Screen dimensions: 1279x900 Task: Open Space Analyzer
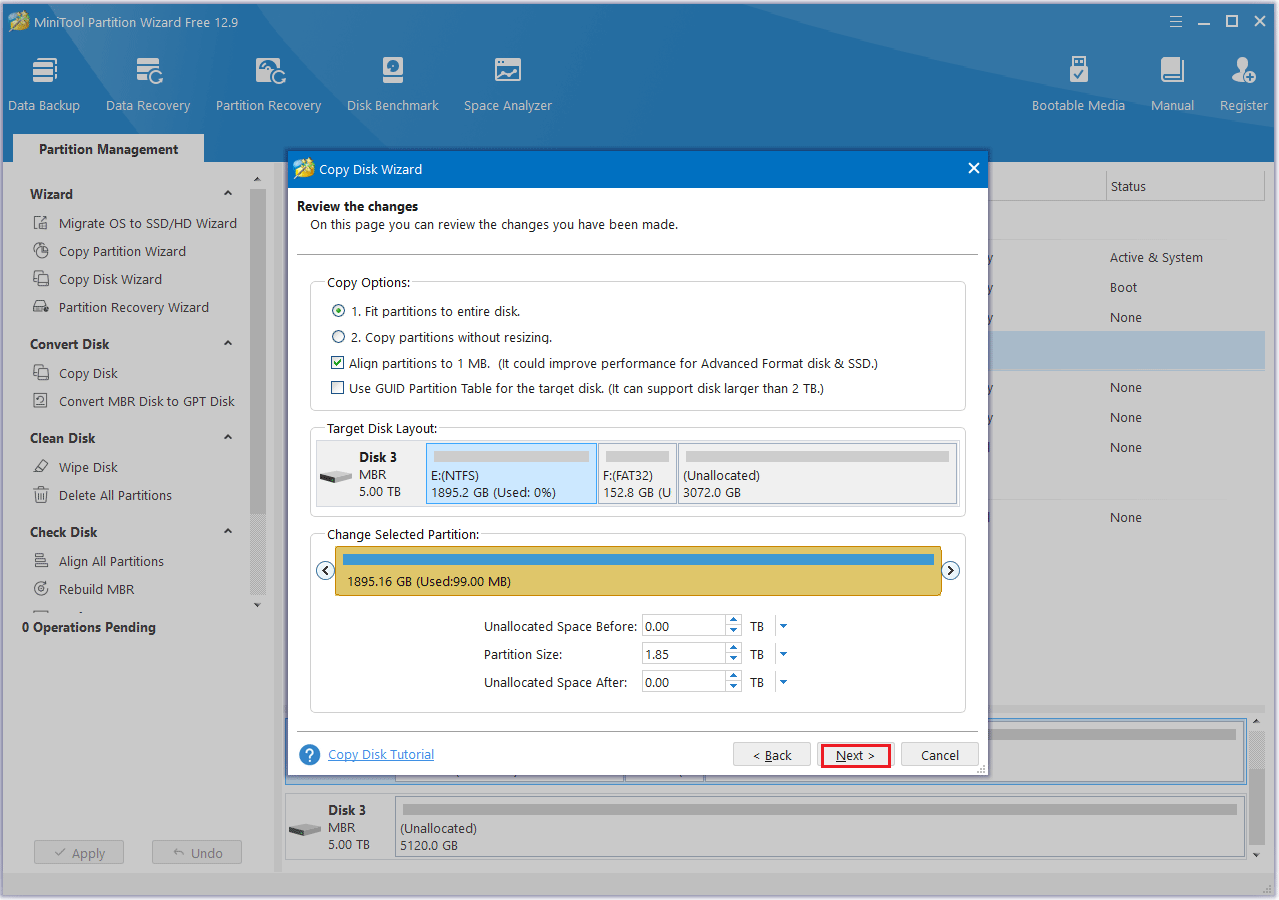(508, 84)
